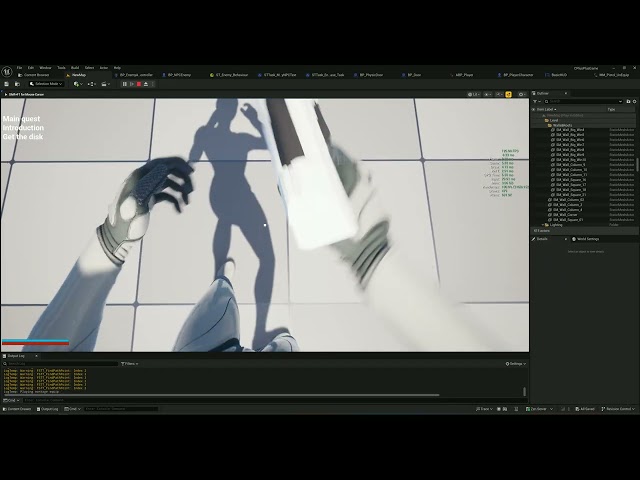
Task: Open the Outliner settings gear icon
Action: [x=635, y=101]
